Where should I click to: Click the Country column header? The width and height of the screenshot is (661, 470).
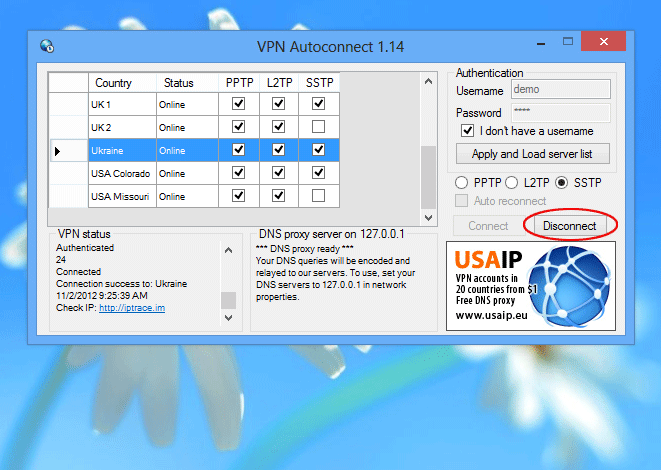(x=122, y=83)
